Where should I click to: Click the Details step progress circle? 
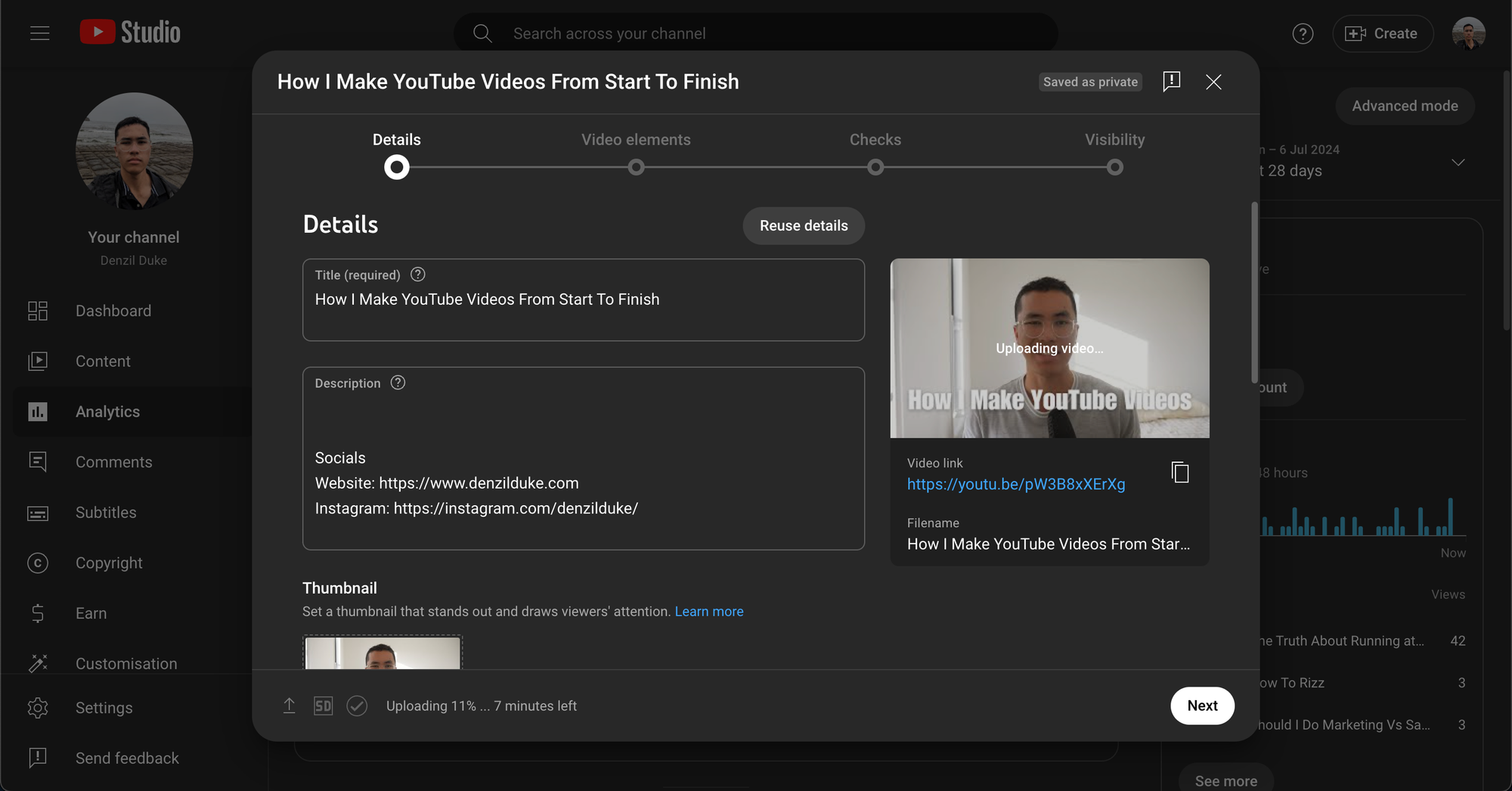coord(397,167)
